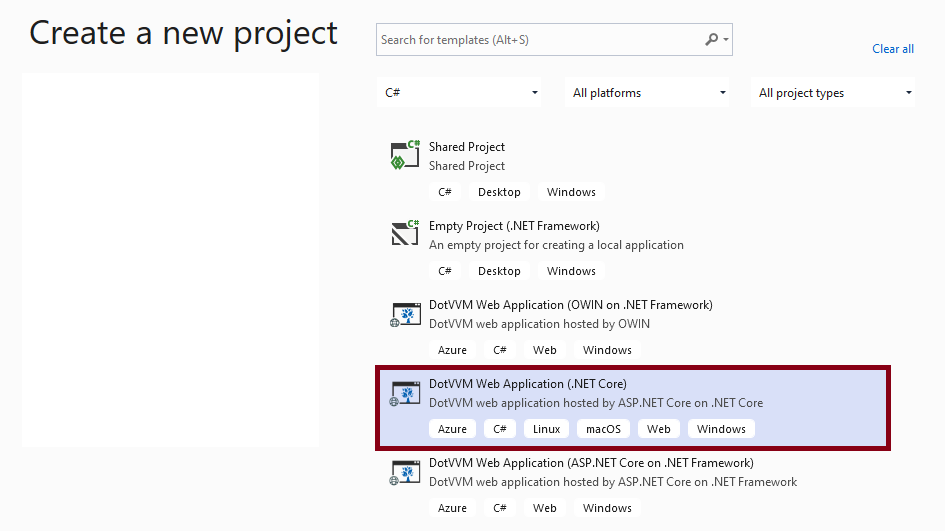
Task: Click C# tag under DotVVM OWIN template
Action: 500,350
